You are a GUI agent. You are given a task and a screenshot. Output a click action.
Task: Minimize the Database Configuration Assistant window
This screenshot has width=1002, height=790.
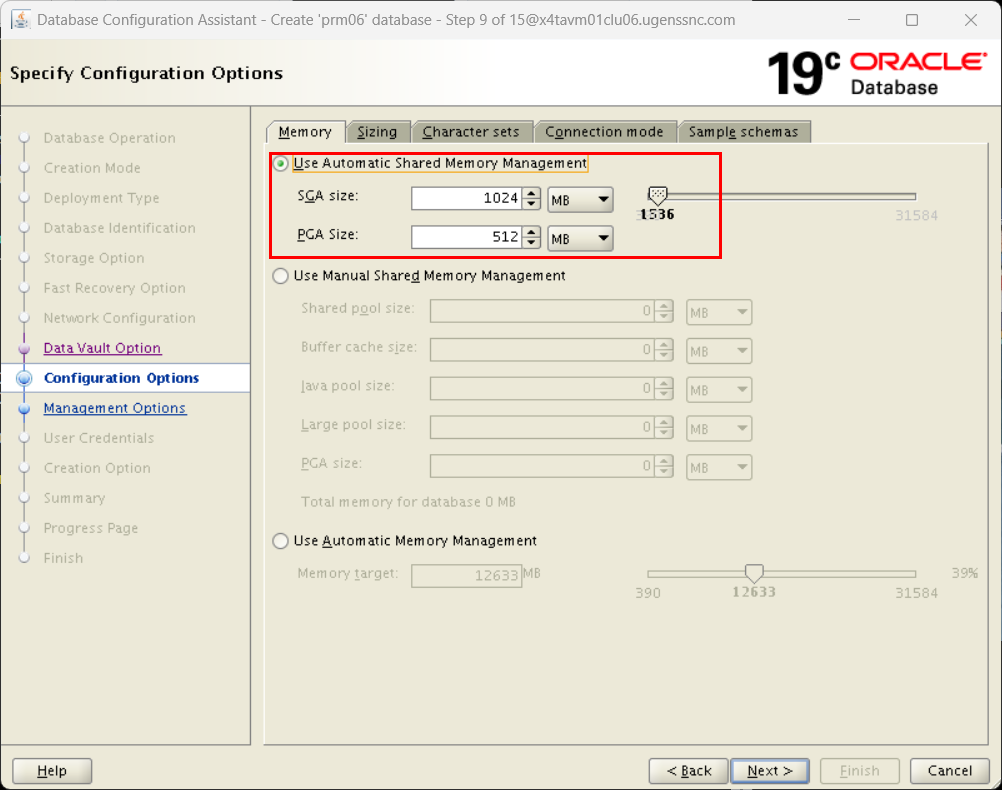click(x=854, y=20)
